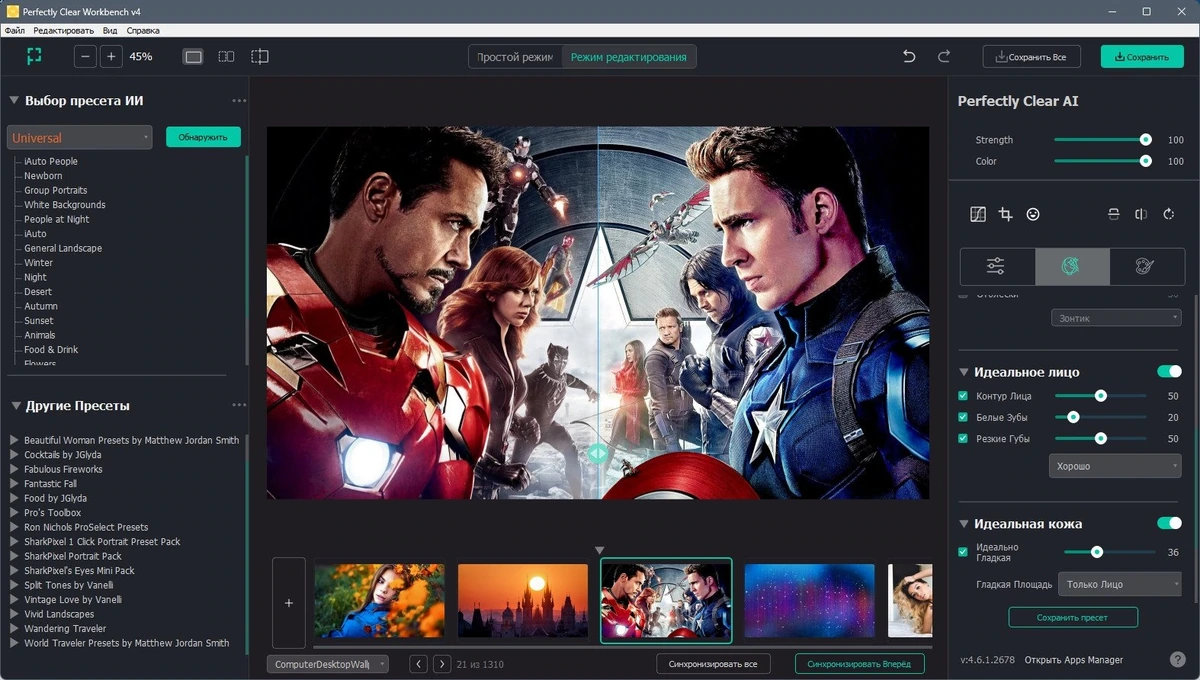This screenshot has height=680, width=1200.
Task: Open the tone curve tool icon
Action: click(978, 214)
